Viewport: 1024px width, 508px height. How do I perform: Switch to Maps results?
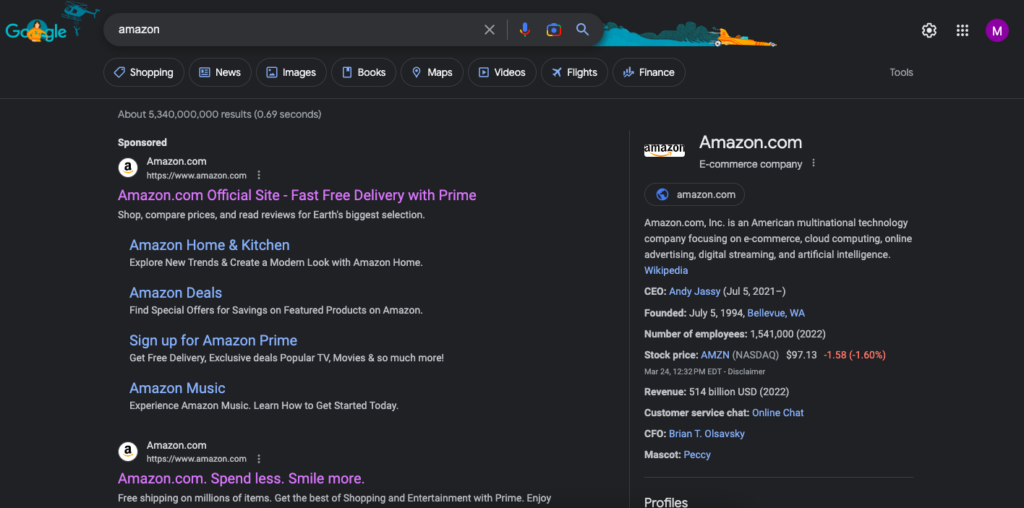432,72
